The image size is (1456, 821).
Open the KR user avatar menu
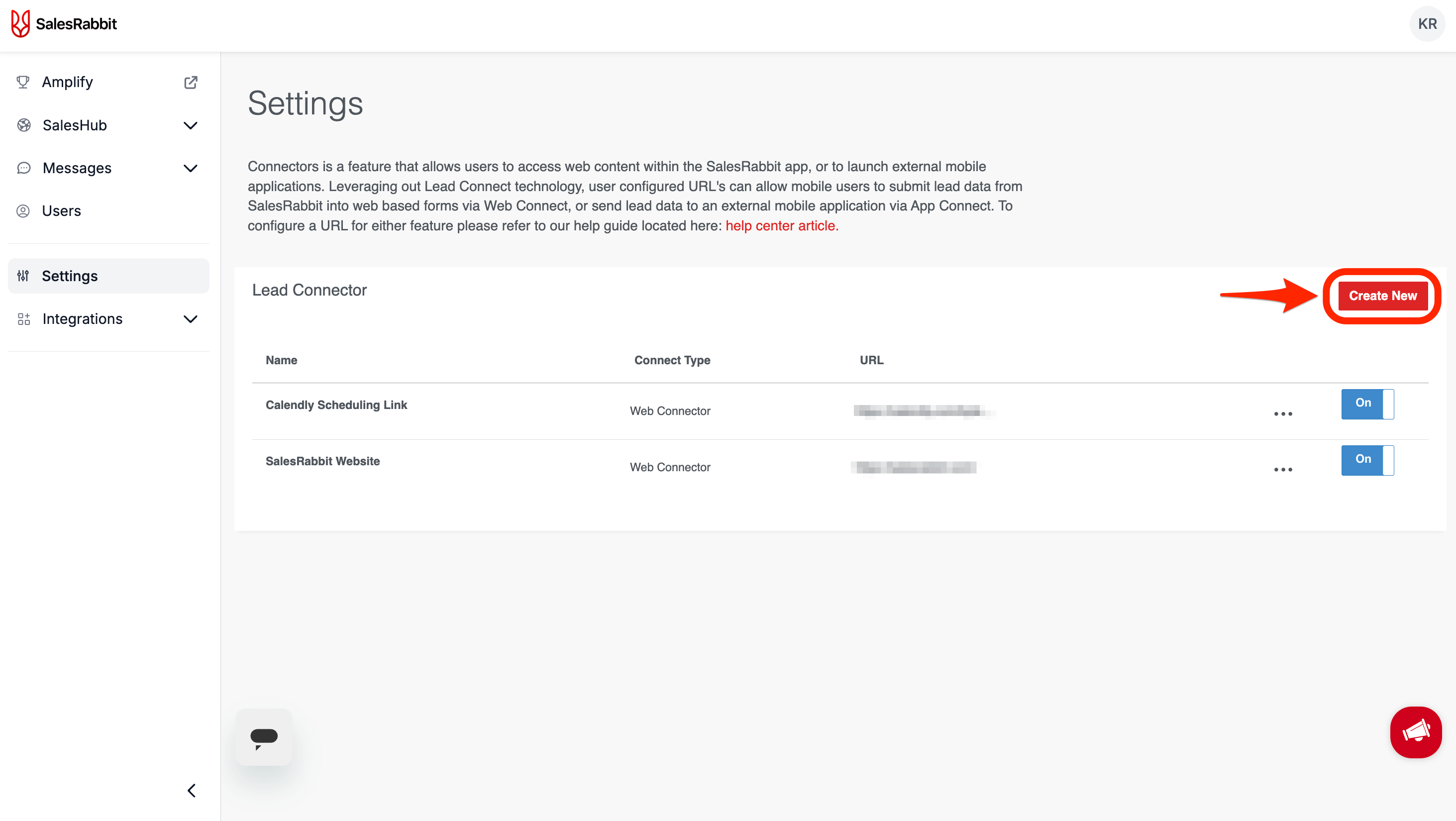[1427, 24]
